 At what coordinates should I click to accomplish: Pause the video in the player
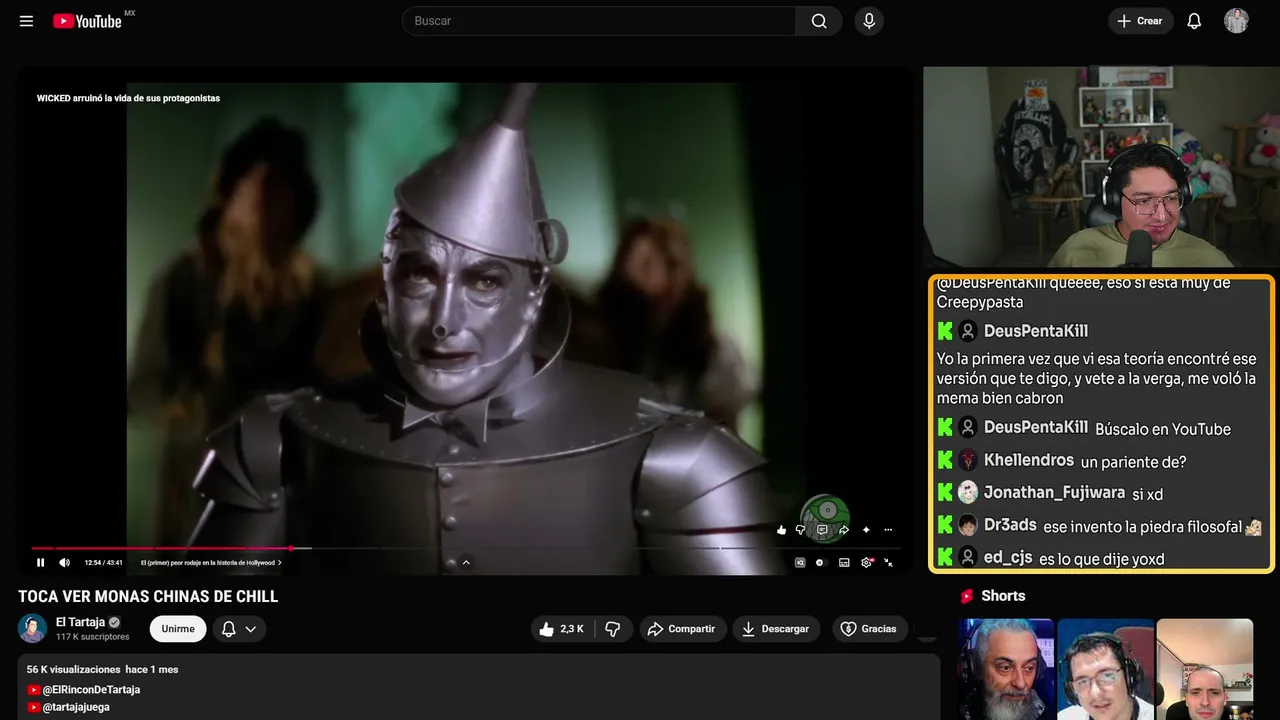[41, 562]
